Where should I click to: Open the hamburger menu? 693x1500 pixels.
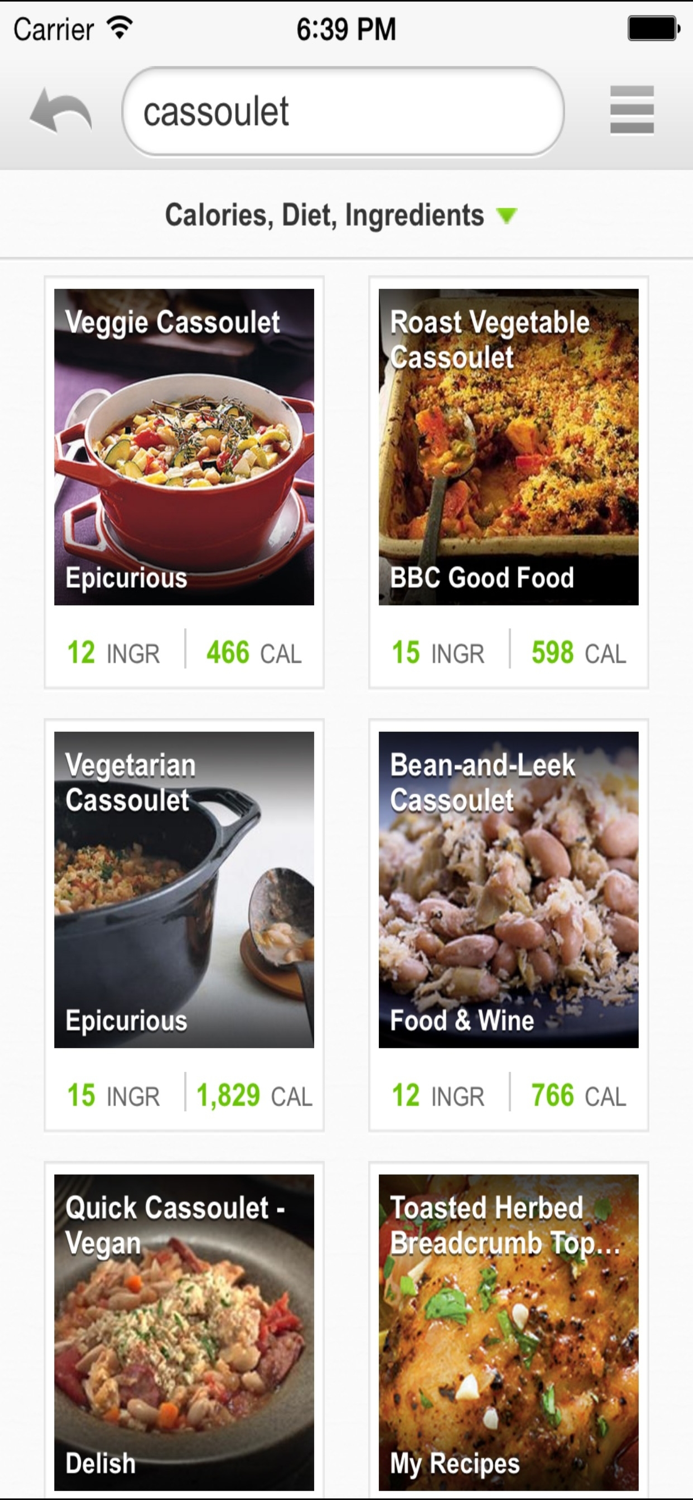631,111
